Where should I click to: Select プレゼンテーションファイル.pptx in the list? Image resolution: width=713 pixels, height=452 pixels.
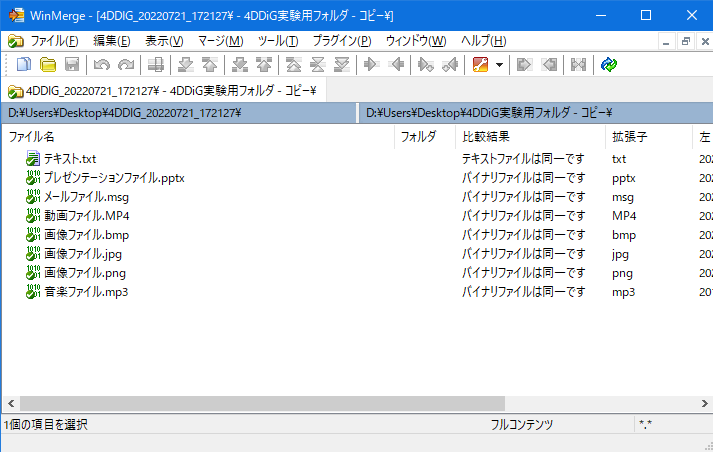click(114, 178)
